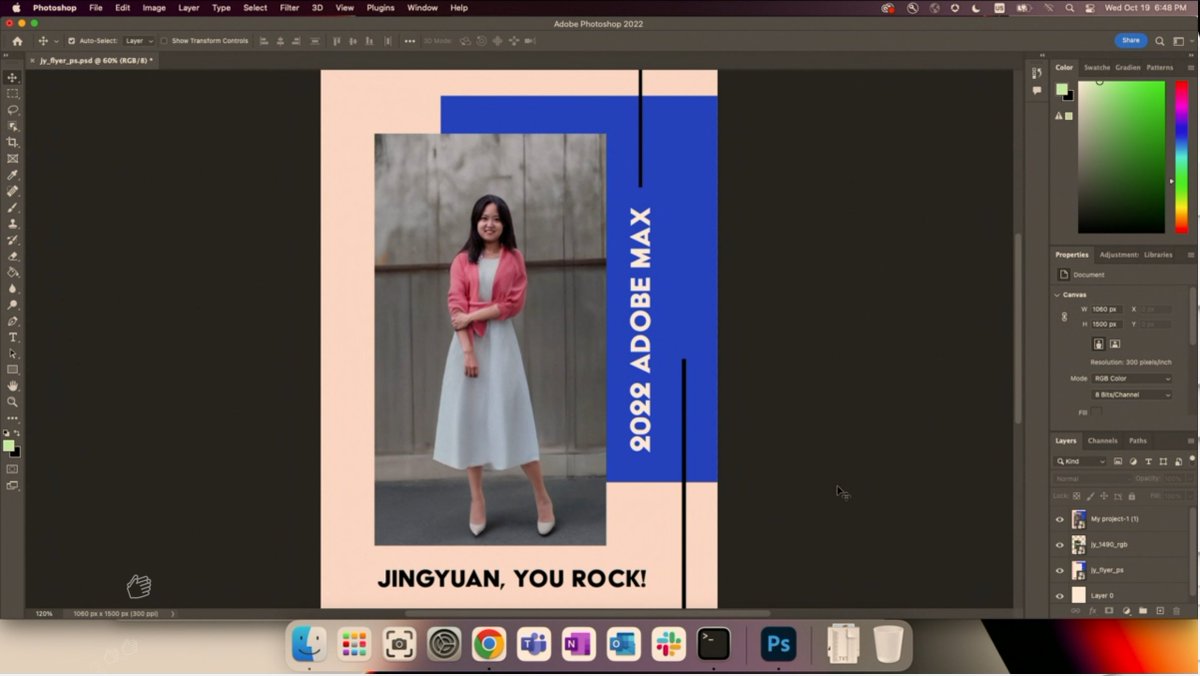Select the Move tool in the toolbox
The width and height of the screenshot is (1200, 676).
(13, 77)
